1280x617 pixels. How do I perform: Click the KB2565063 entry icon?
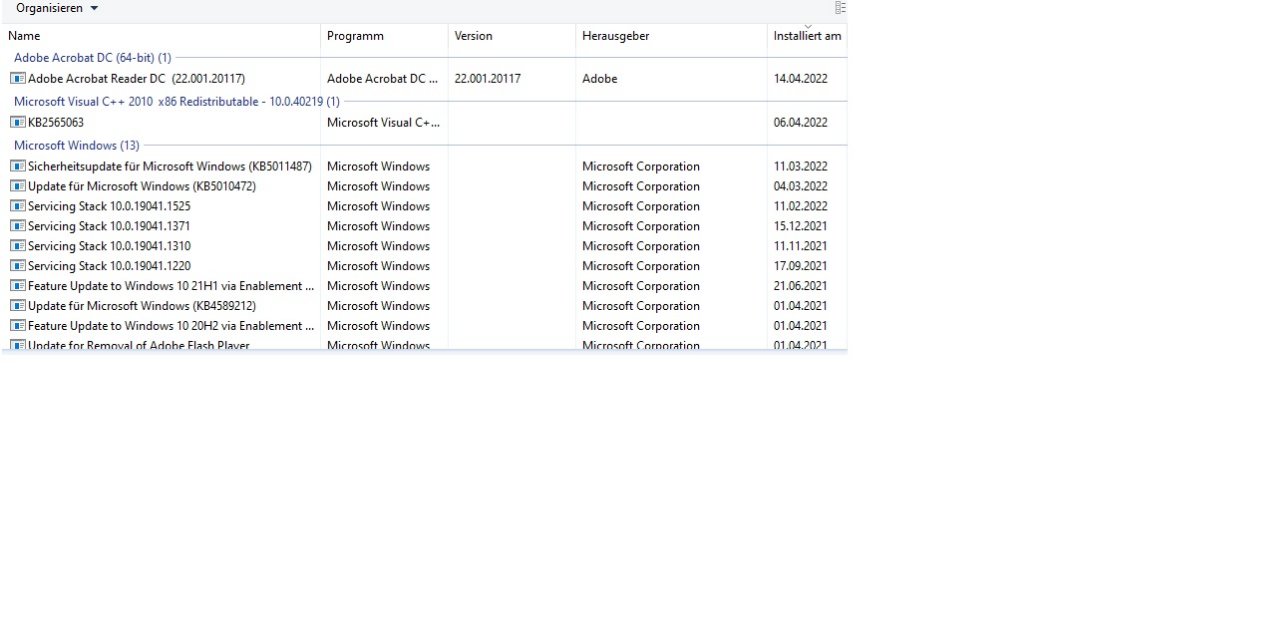pos(18,122)
